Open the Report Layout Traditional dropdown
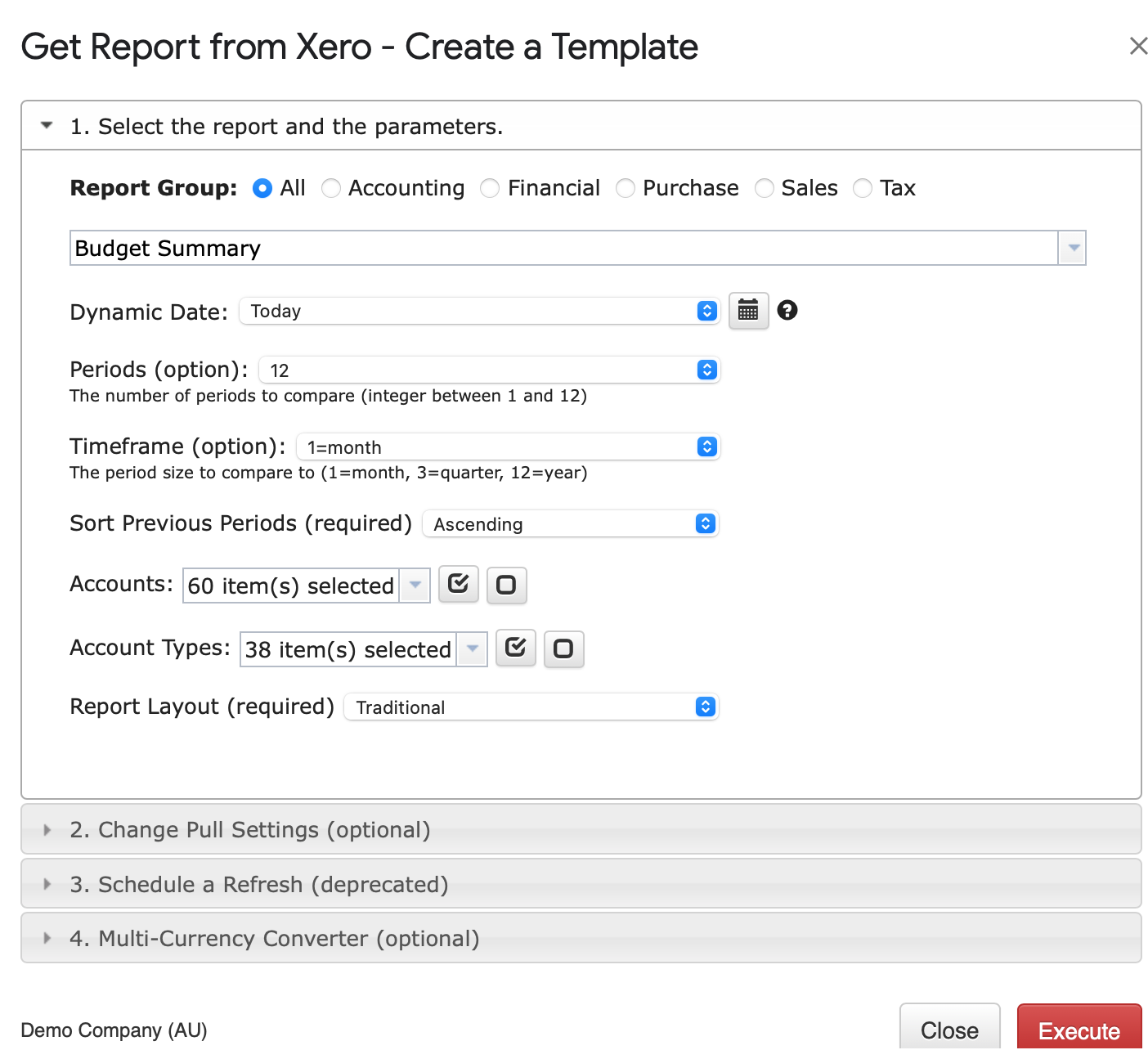Screen dimensions: 1148x1050 [531, 707]
